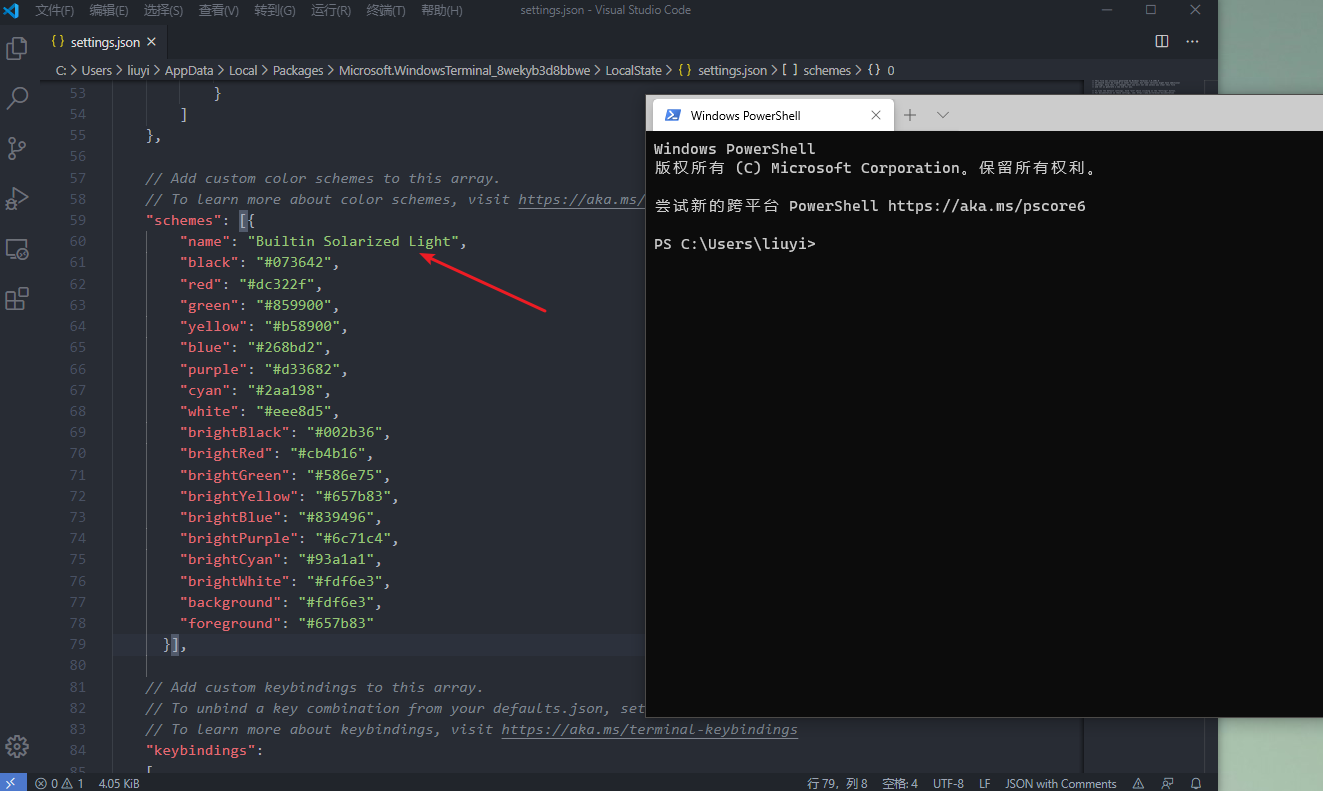Click the PS C:\Users\liuyi> terminal prompt
1323x791 pixels.
click(734, 244)
